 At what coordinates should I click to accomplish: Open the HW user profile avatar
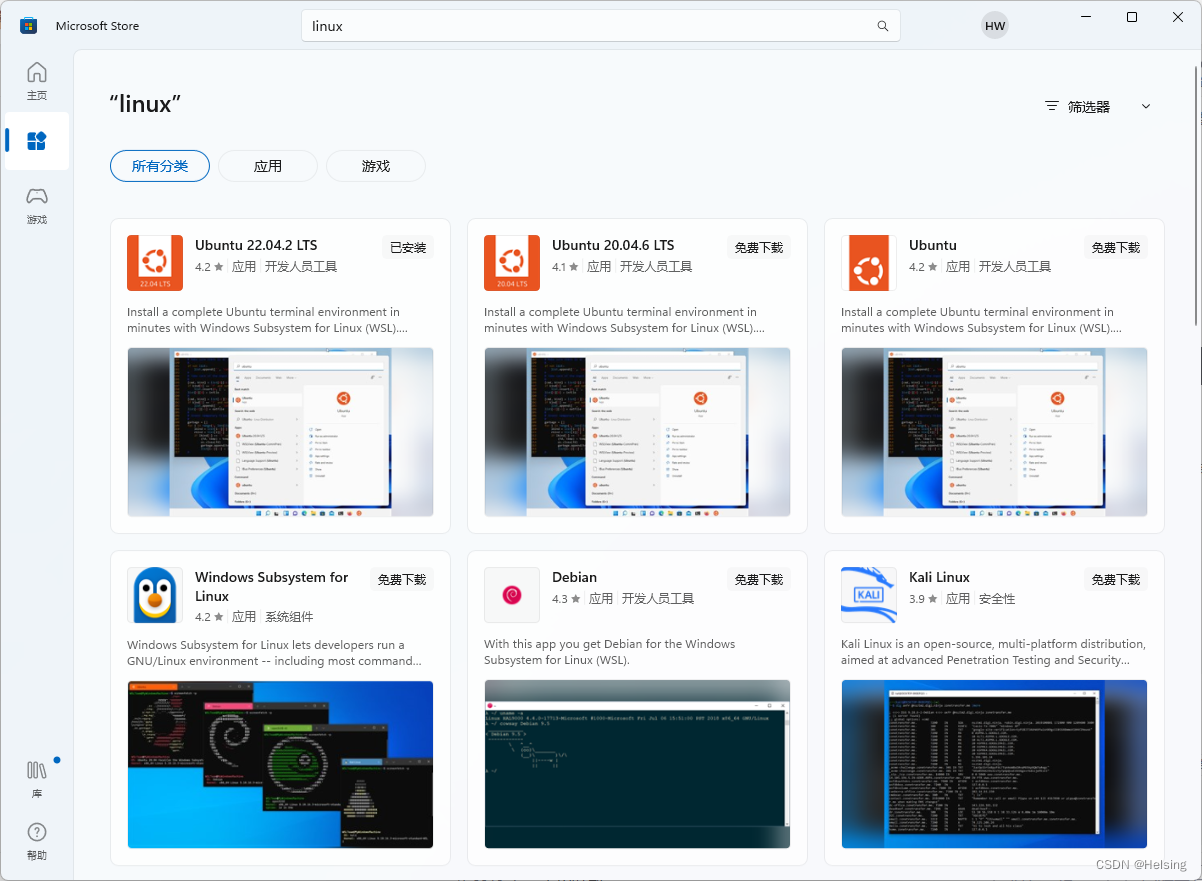tap(995, 26)
